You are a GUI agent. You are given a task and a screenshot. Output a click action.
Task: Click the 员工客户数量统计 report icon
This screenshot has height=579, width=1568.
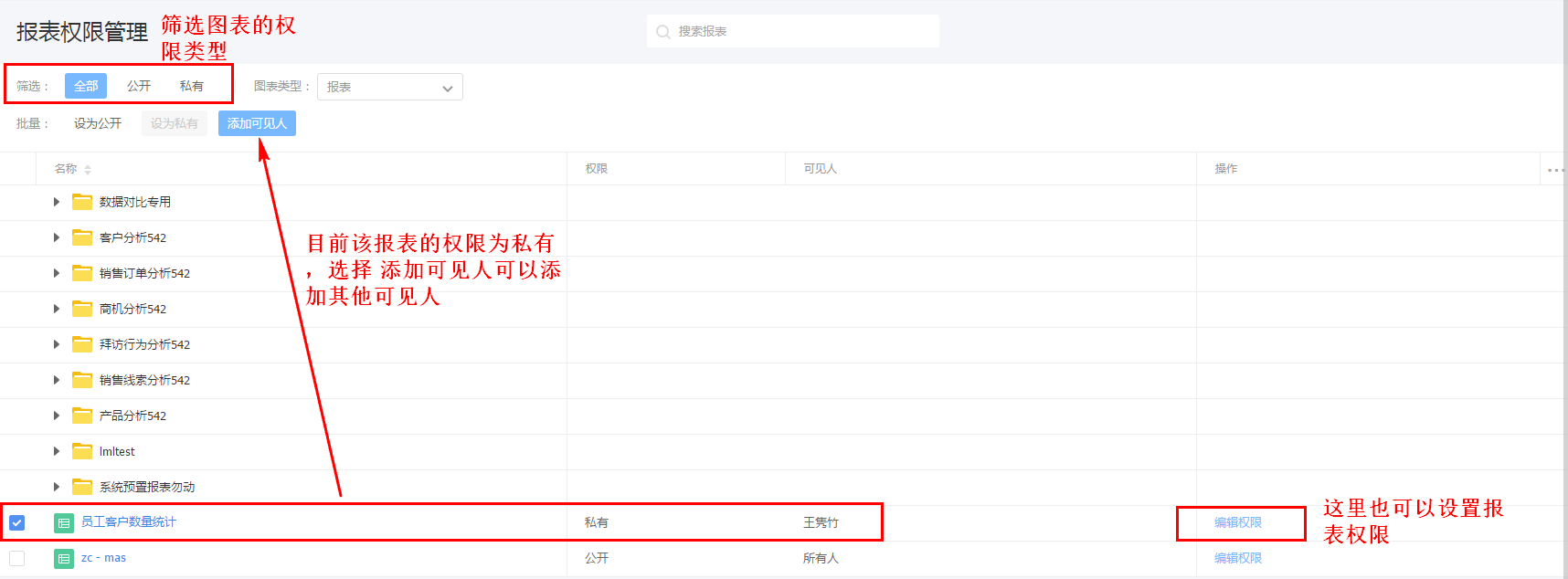point(64,523)
